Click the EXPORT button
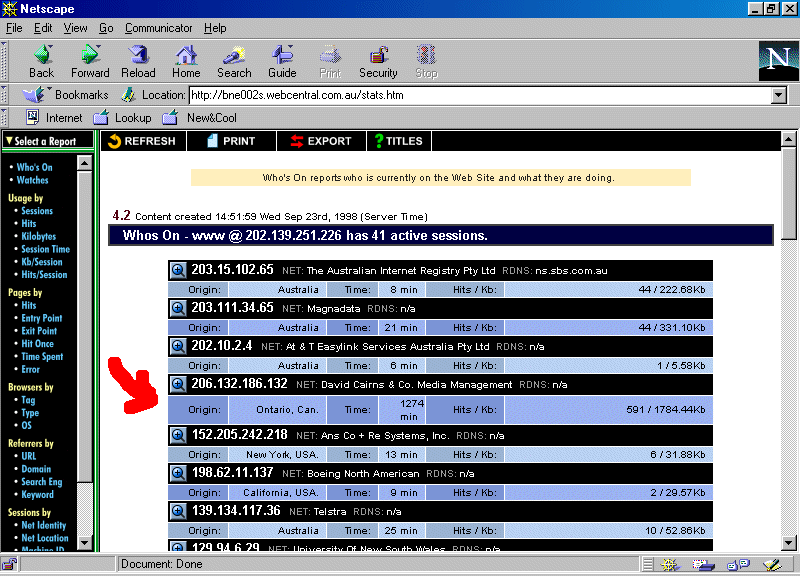Image resolution: width=800 pixels, height=576 pixels. tap(321, 141)
